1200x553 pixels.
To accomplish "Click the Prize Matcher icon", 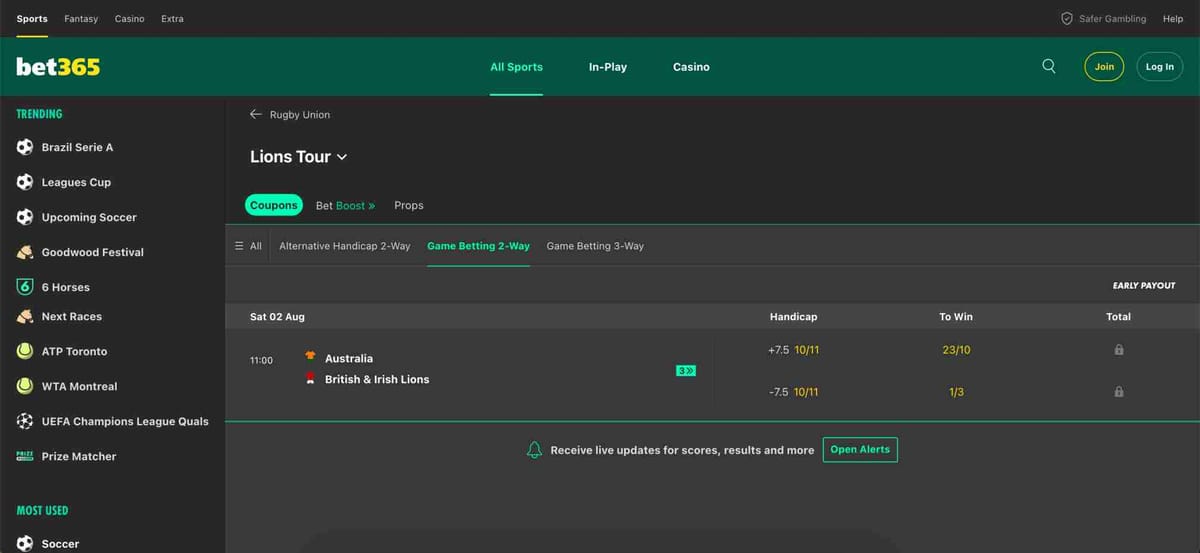I will 25,456.
